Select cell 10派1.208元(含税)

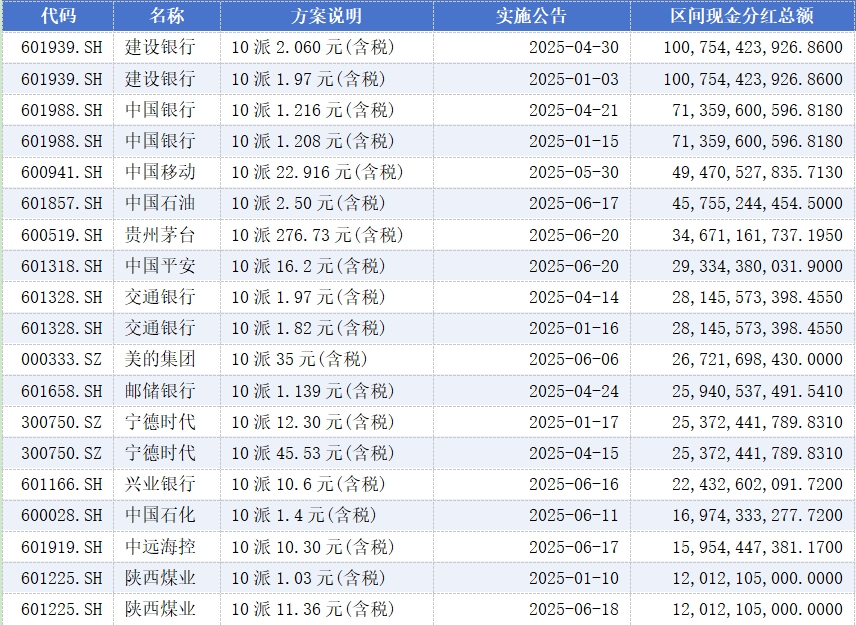(326, 141)
